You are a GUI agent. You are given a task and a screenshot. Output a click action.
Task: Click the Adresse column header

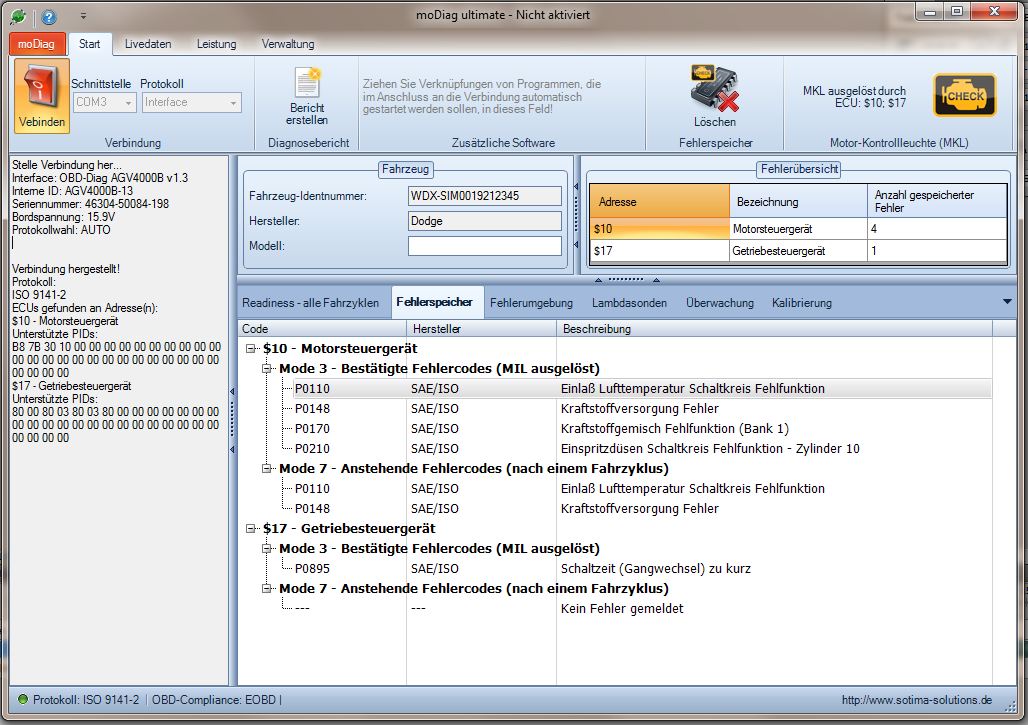[658, 201]
